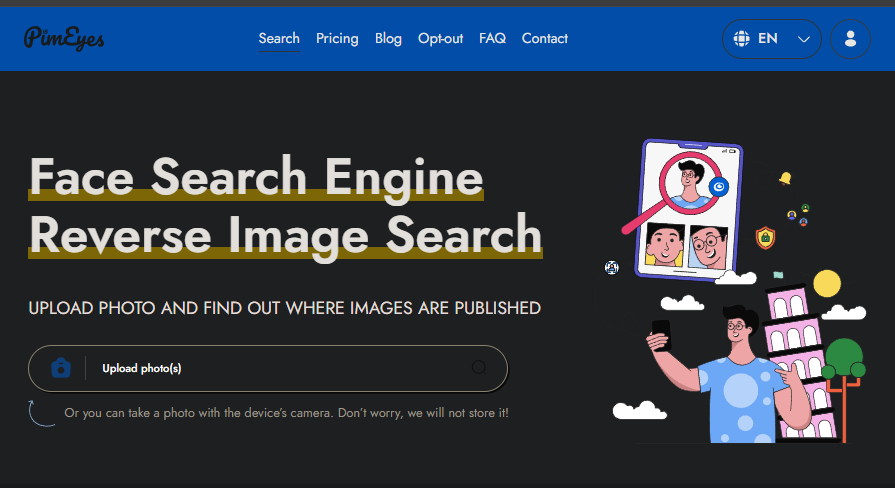Navigate to the Contact page
The width and height of the screenshot is (895, 488).
tap(545, 38)
